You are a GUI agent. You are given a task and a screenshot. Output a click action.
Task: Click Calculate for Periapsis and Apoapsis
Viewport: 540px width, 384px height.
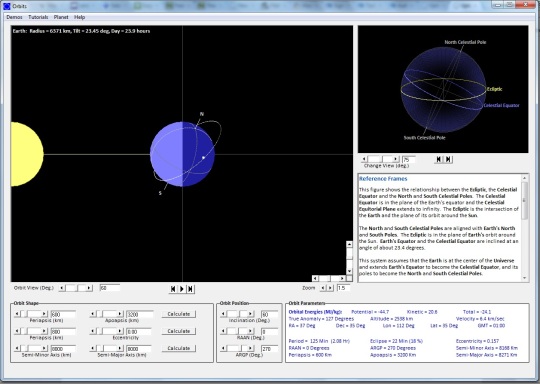point(179,314)
